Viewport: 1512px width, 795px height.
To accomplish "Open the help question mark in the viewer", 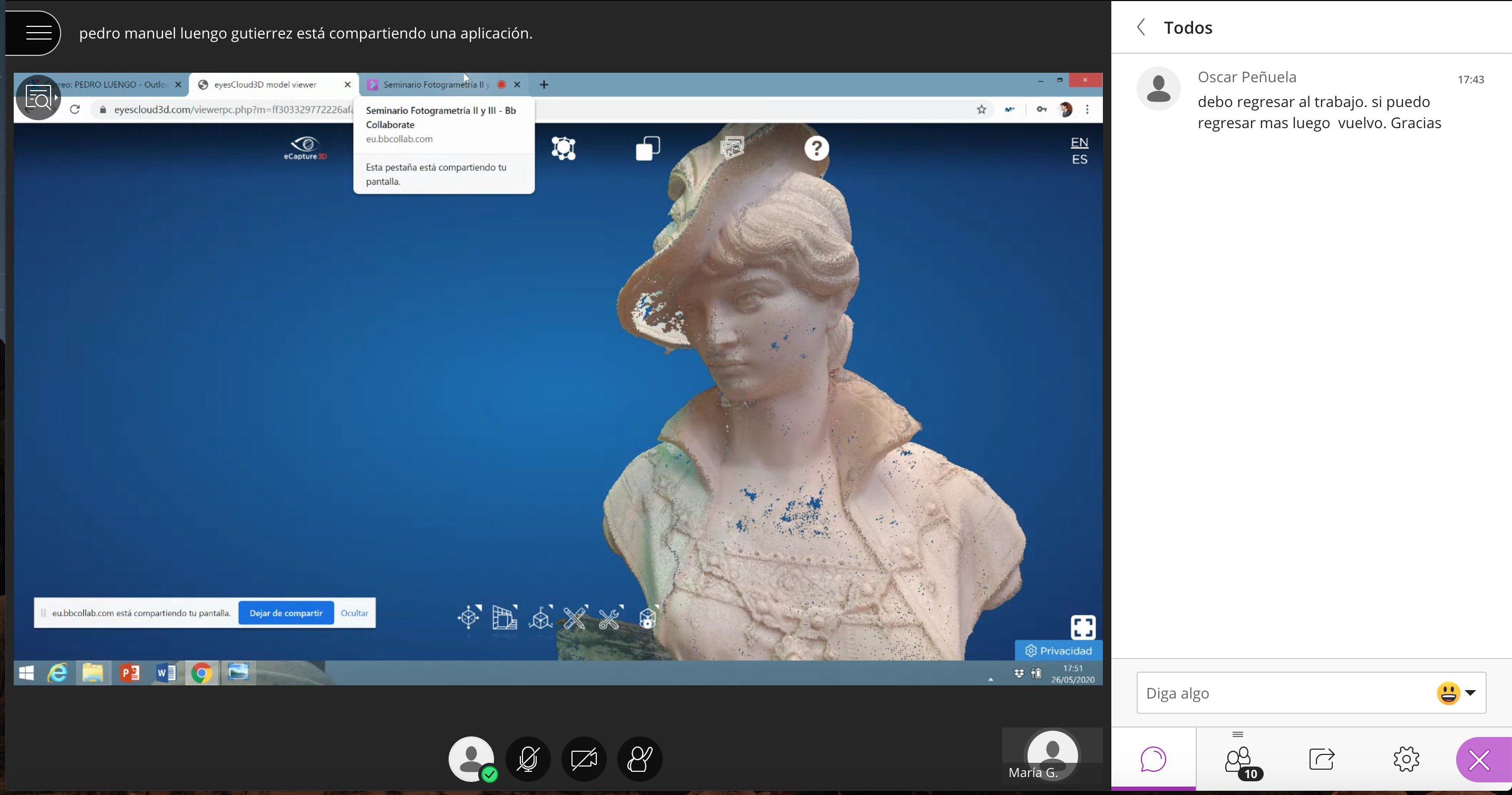I will pos(817,148).
